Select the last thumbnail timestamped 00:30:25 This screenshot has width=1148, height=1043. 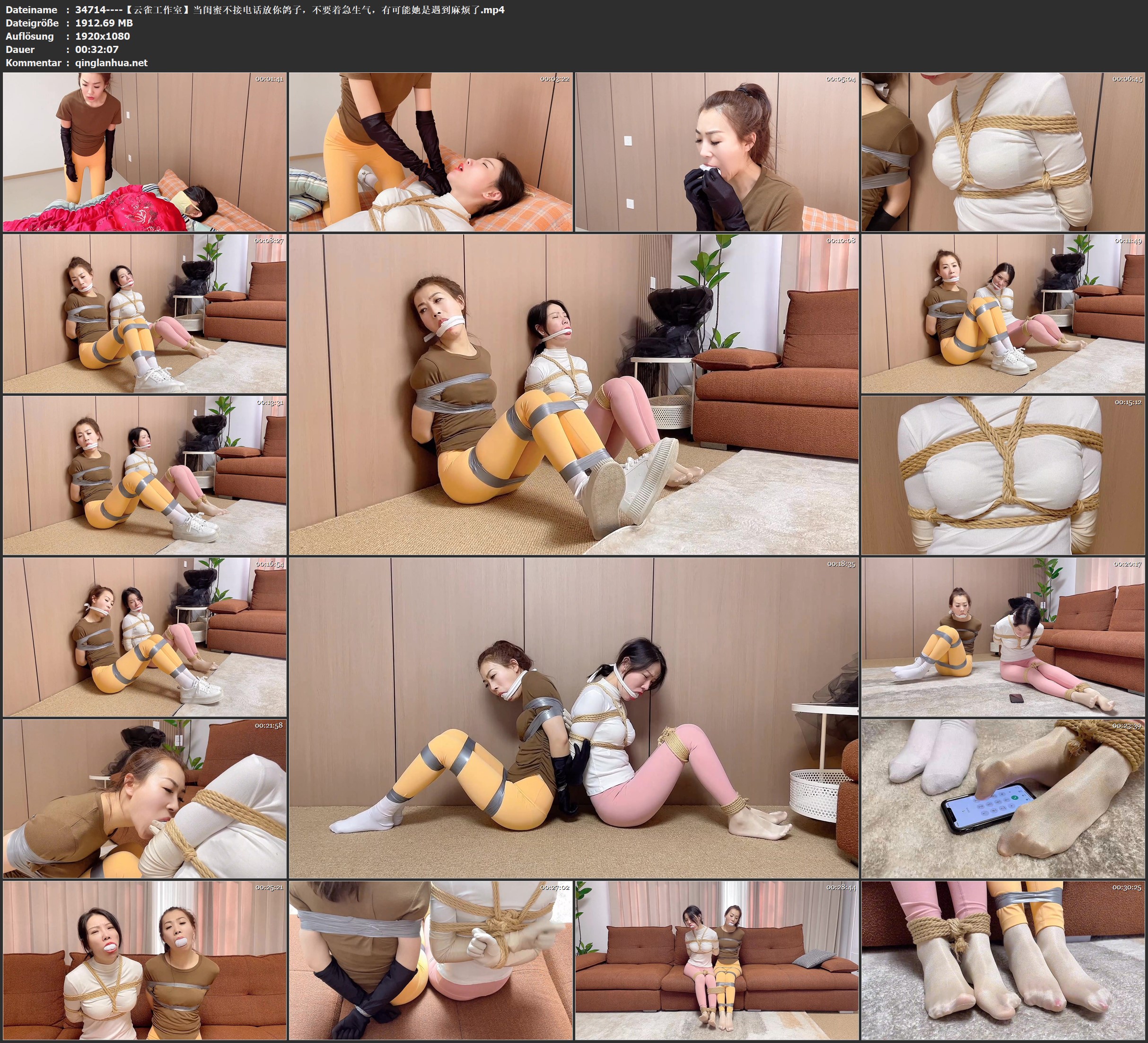[x=1002, y=960]
